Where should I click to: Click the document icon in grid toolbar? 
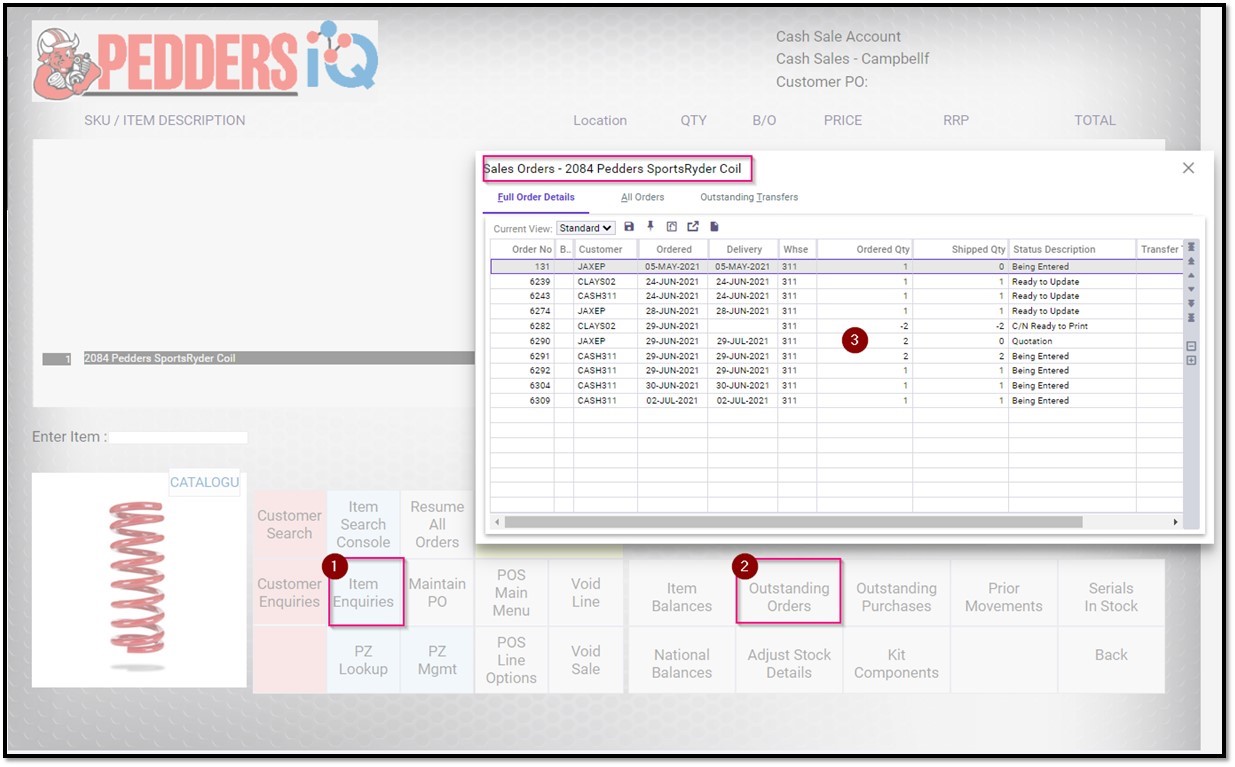714,227
